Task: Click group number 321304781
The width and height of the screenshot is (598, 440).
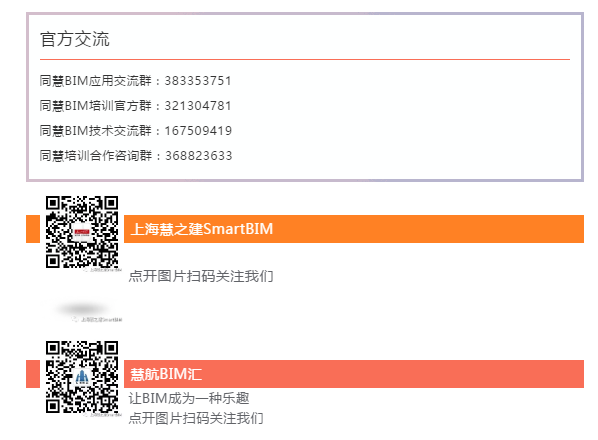Action: point(198,106)
